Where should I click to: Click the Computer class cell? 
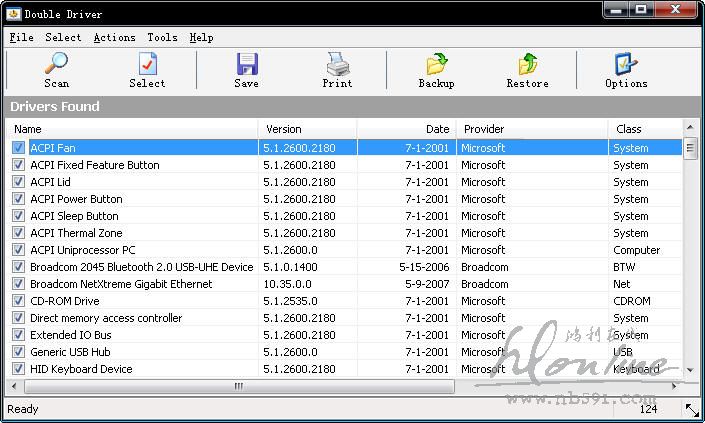coord(637,250)
